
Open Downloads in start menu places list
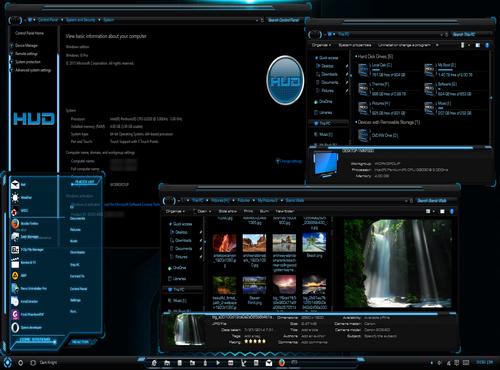(77, 252)
